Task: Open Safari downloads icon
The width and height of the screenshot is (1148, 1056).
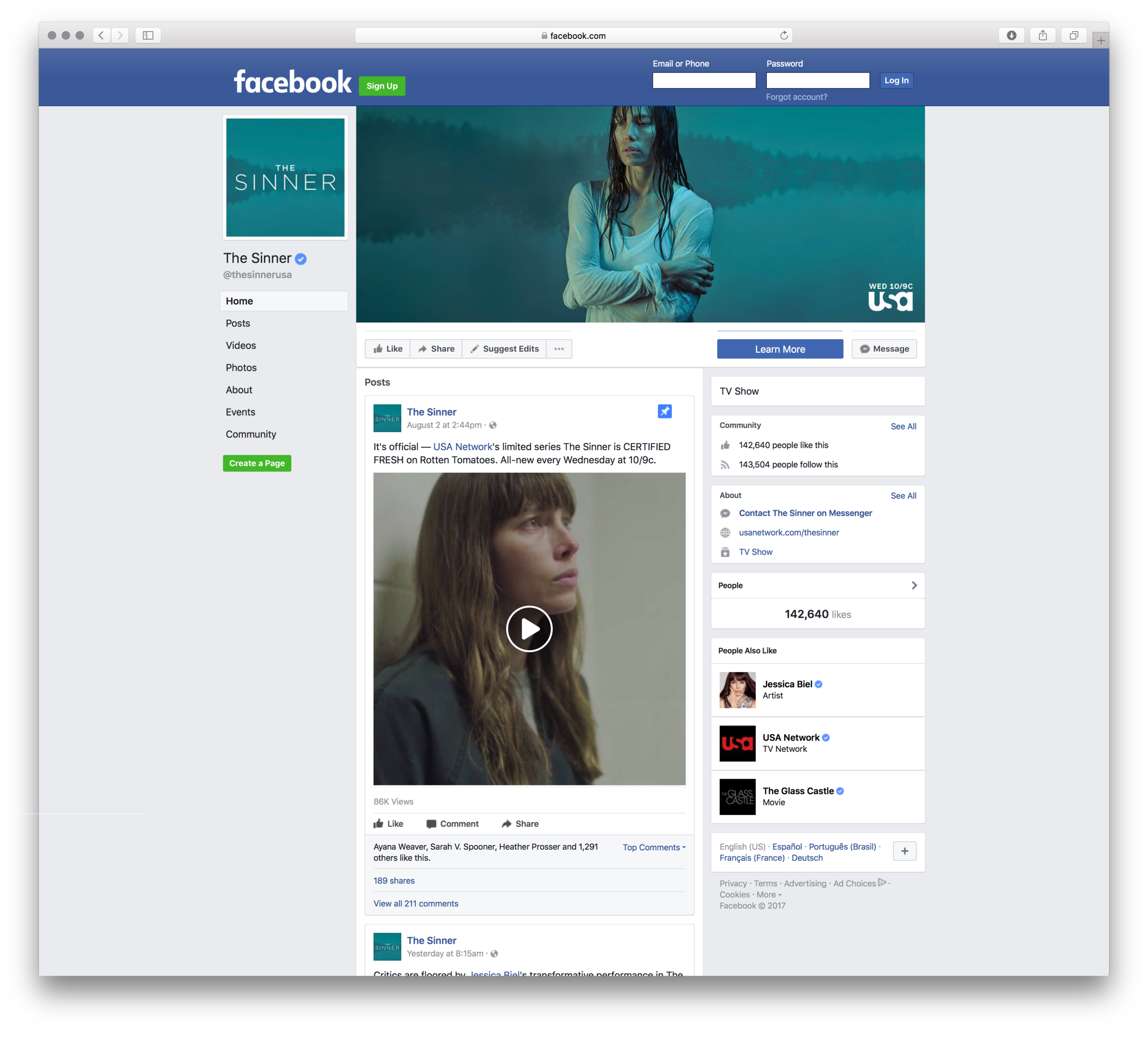Action: [1011, 35]
